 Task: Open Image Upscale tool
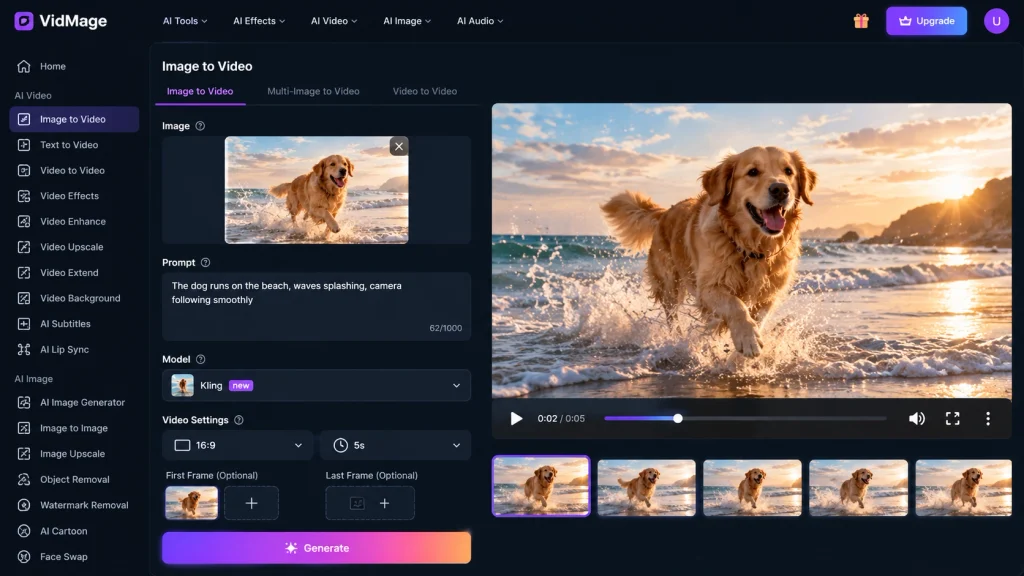[x=74, y=454]
